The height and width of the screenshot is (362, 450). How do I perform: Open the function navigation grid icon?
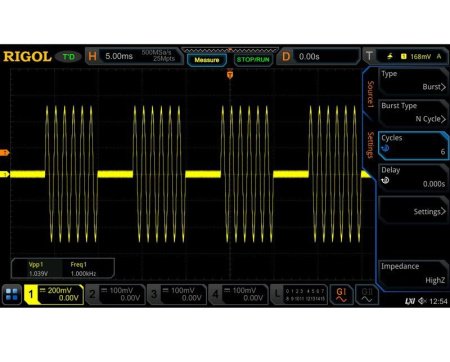click(x=12, y=295)
